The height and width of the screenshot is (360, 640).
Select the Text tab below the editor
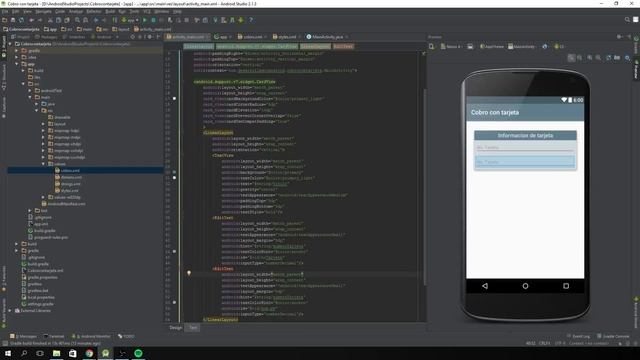[193, 328]
